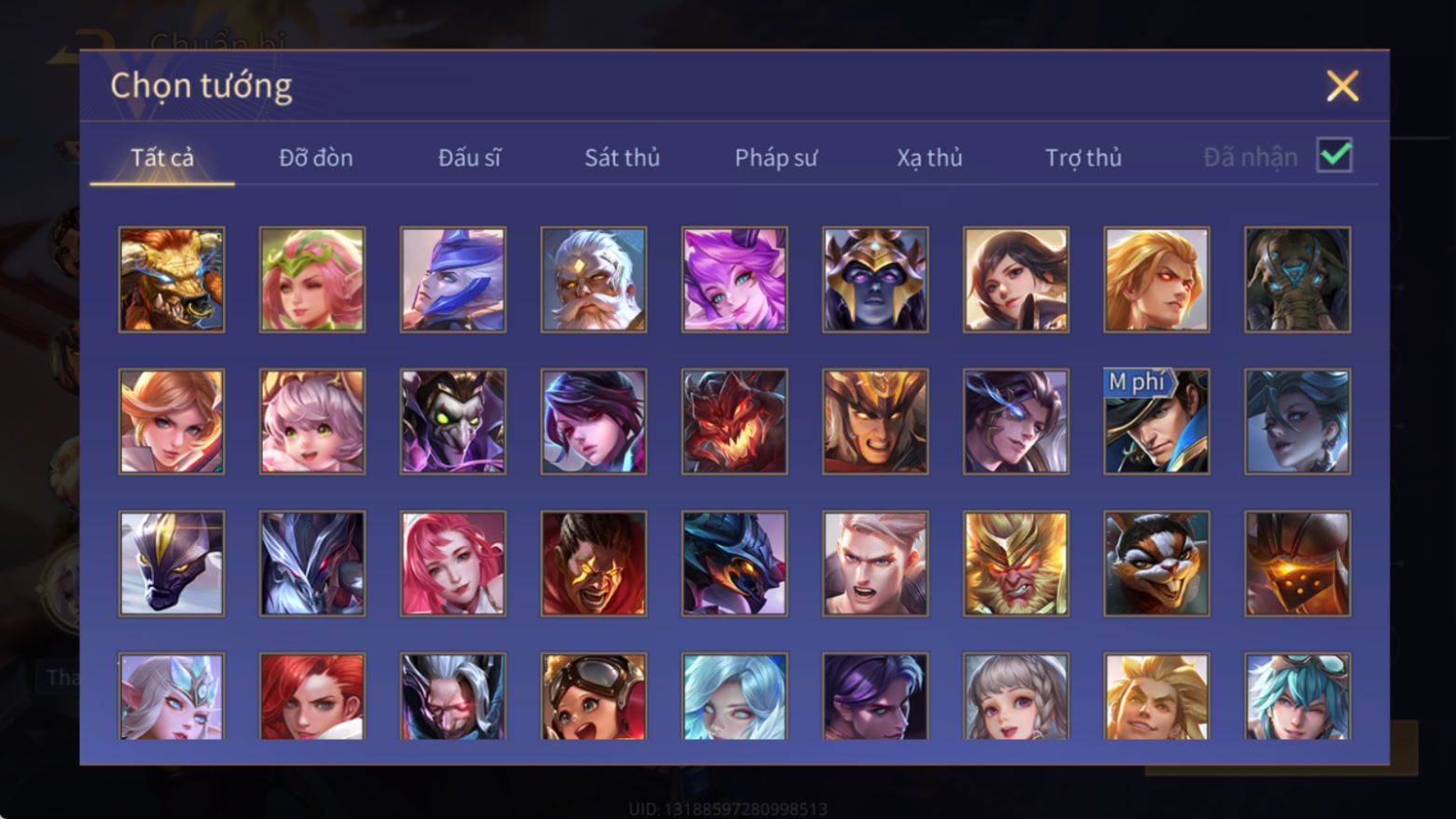Select the plague doctor masked hero

[x=453, y=421]
